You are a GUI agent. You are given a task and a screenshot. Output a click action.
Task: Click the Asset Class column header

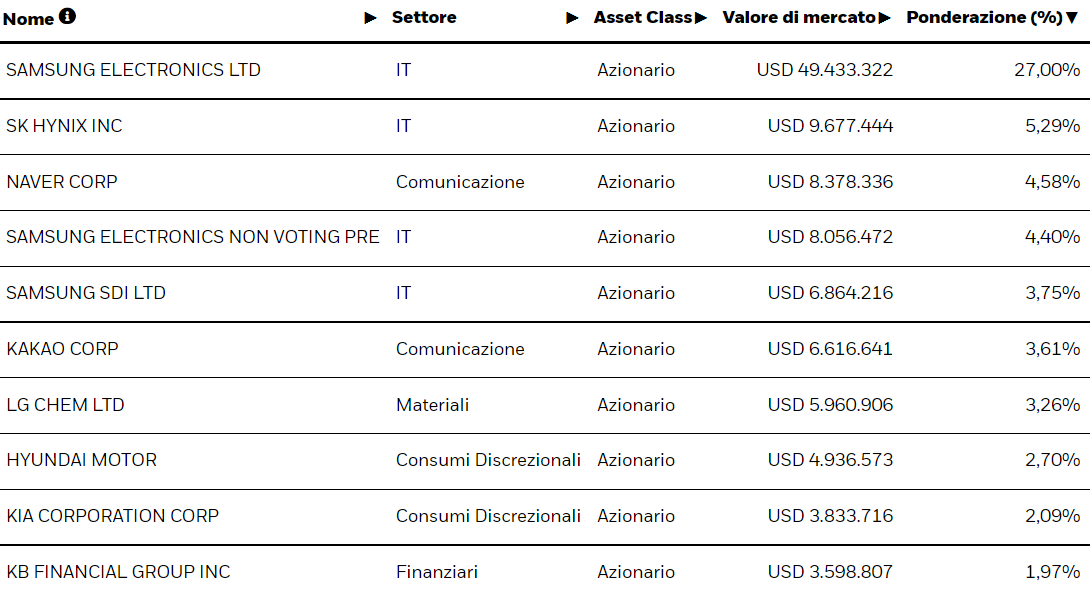(643, 18)
